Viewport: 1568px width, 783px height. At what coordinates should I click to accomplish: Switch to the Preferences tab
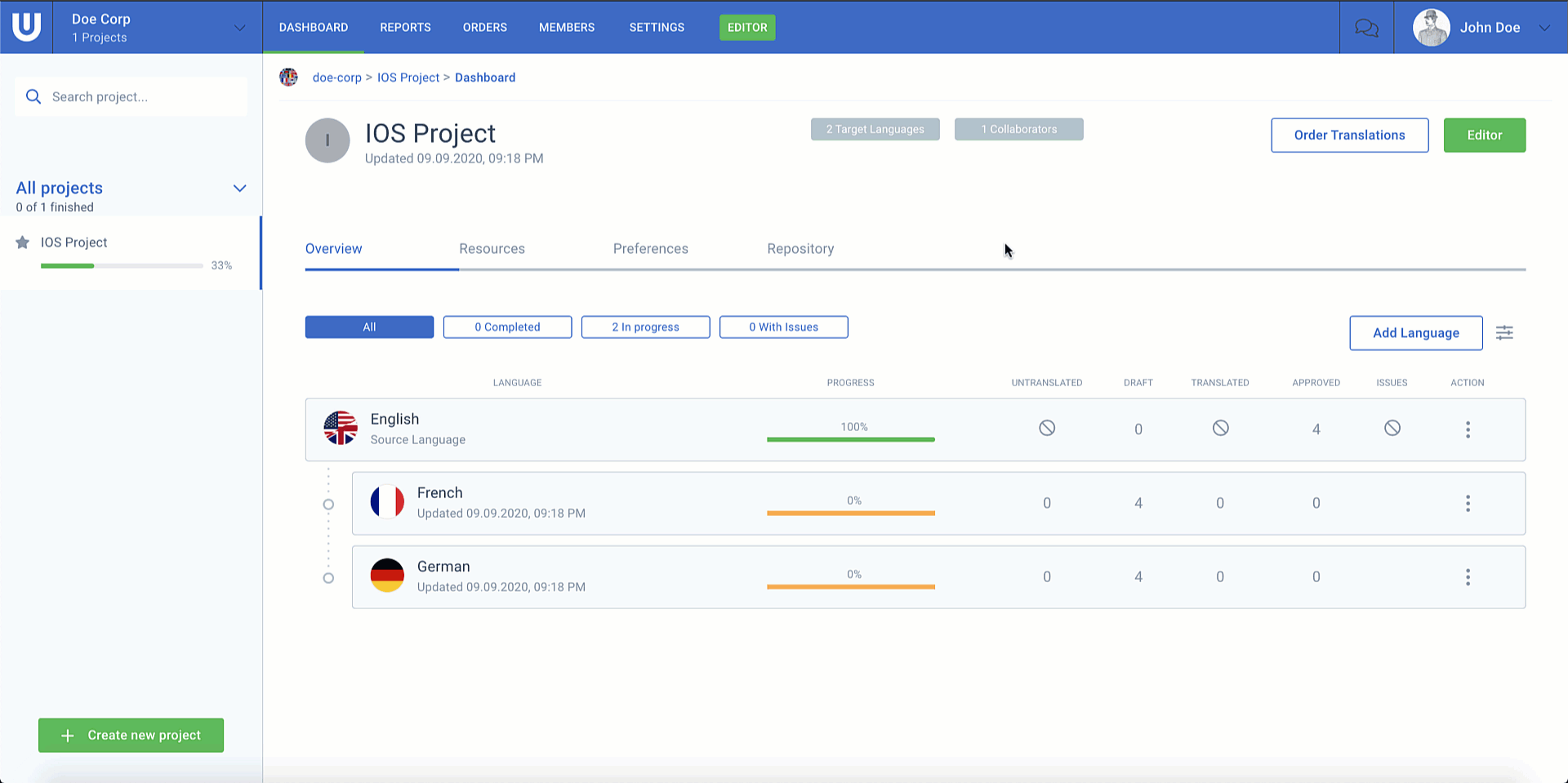coord(651,249)
